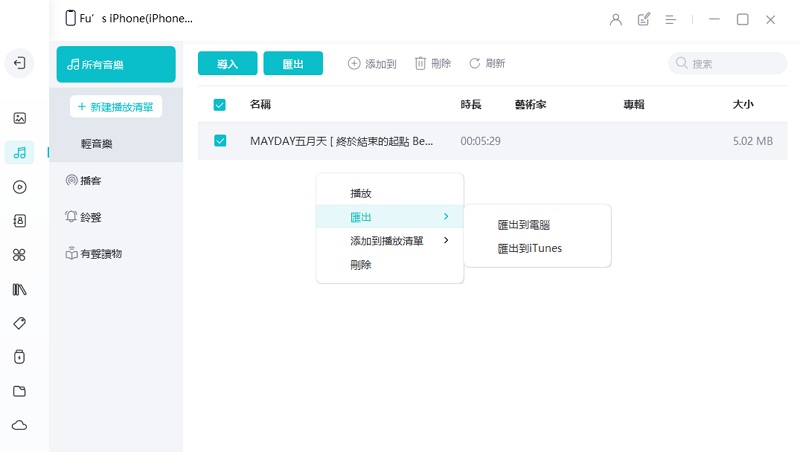This screenshot has width=800, height=452.
Task: Select 播放 in the context menu
Action: point(390,193)
